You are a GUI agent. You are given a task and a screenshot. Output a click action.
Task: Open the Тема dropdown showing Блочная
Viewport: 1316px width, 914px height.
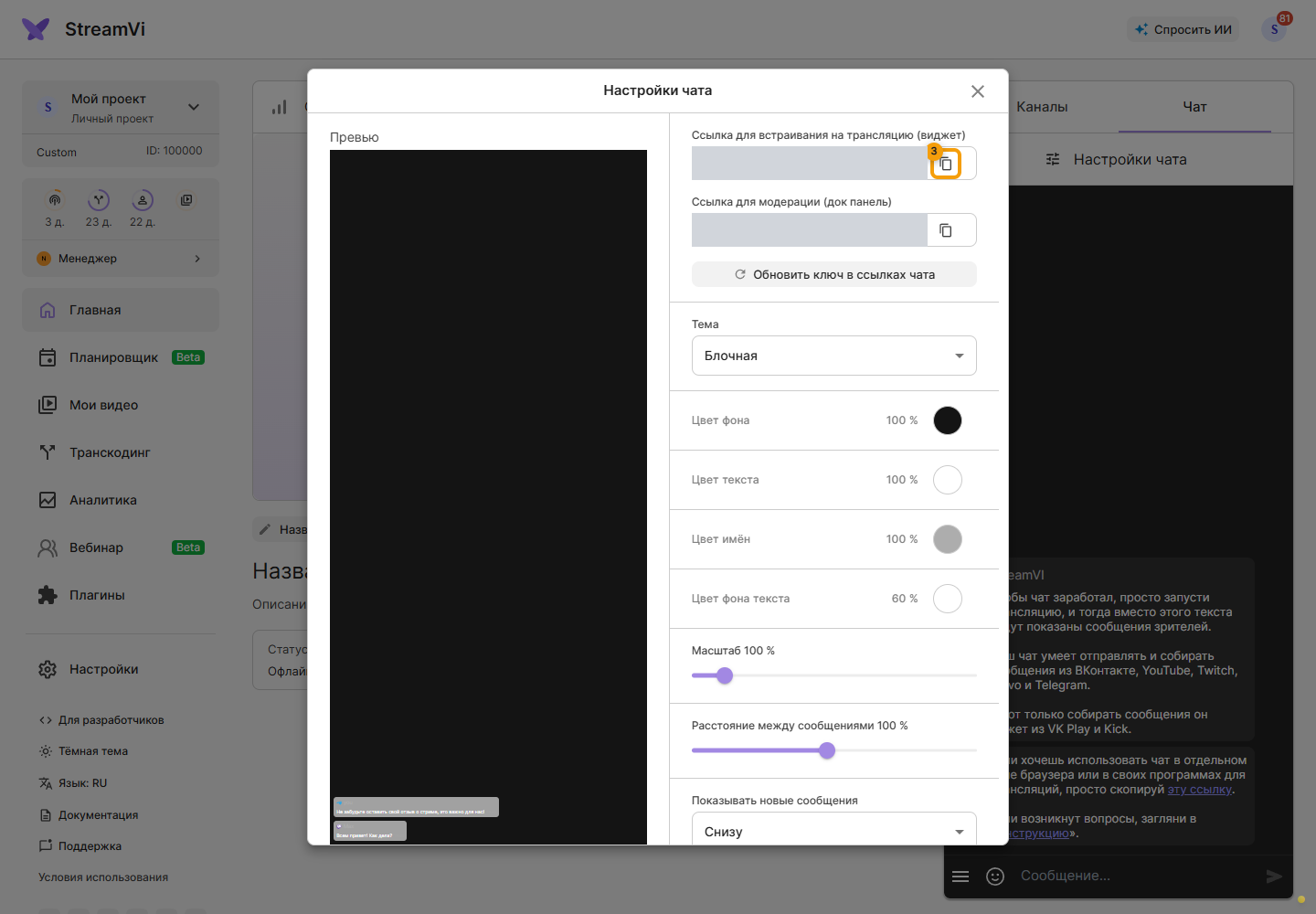(834, 356)
